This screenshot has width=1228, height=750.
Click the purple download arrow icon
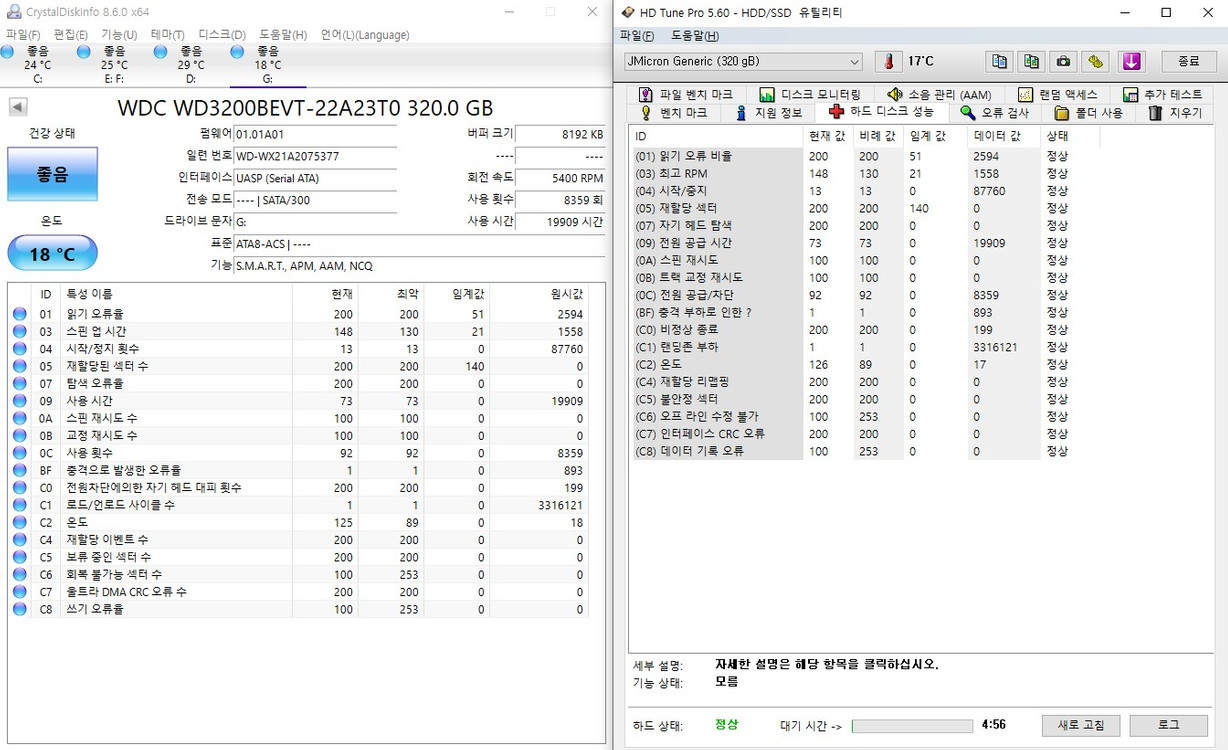point(1131,61)
